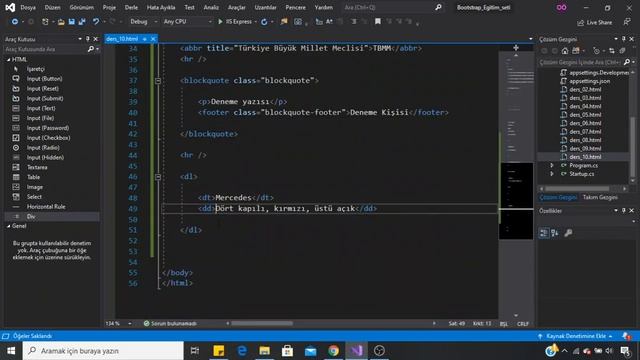
Task: Open the Debug configuration dropdown
Action: coord(143,22)
